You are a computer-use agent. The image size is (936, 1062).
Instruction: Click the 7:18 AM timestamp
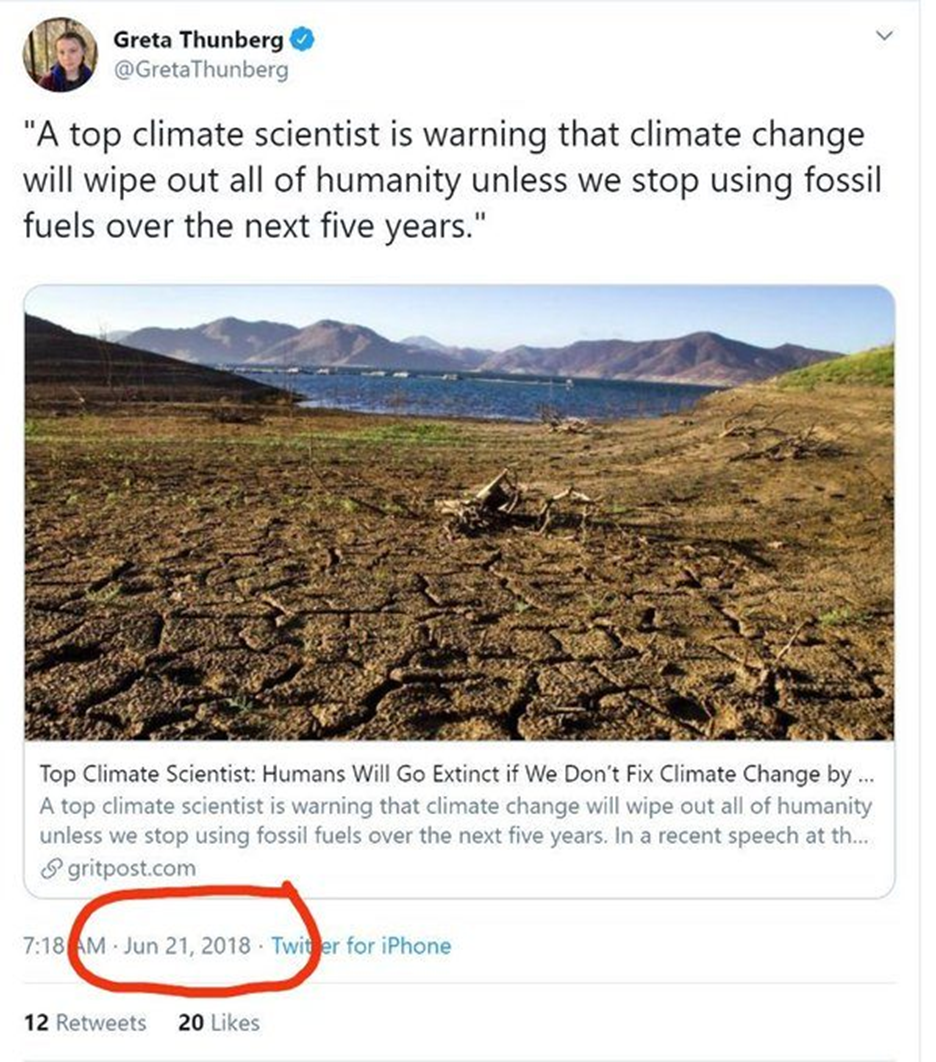(x=62, y=945)
